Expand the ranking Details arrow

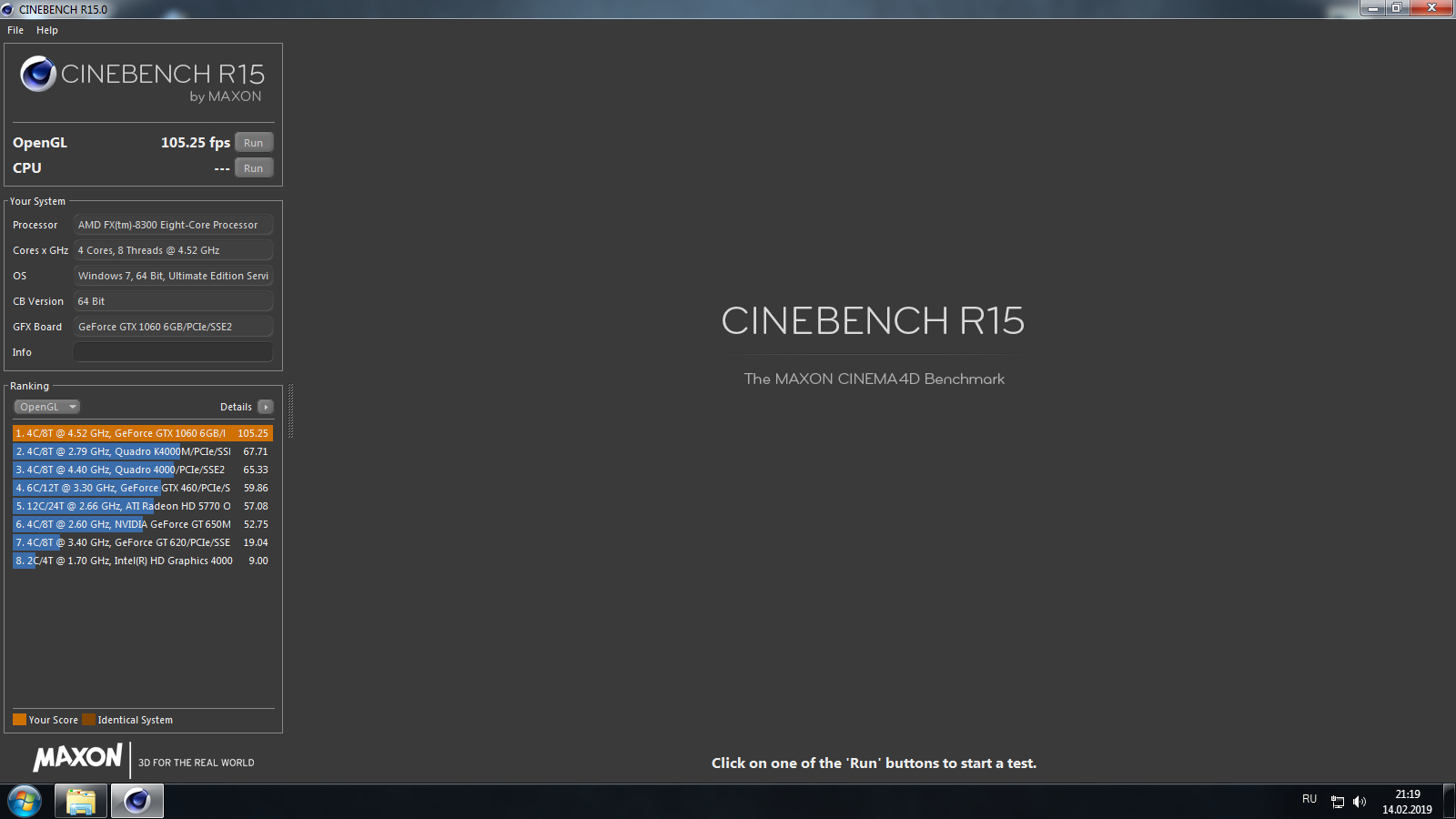(266, 407)
